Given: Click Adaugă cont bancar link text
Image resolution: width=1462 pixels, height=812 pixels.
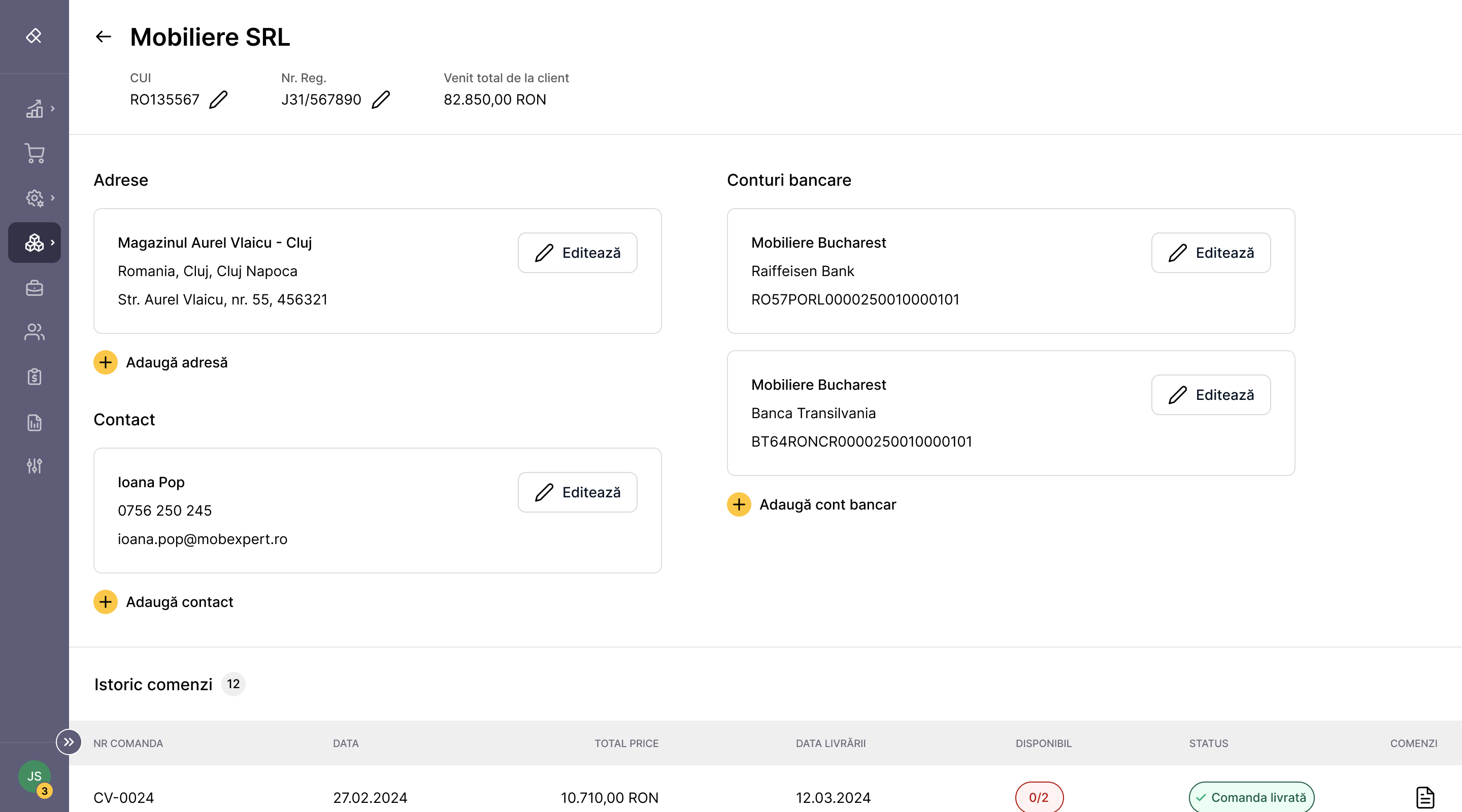Looking at the screenshot, I should (827, 504).
